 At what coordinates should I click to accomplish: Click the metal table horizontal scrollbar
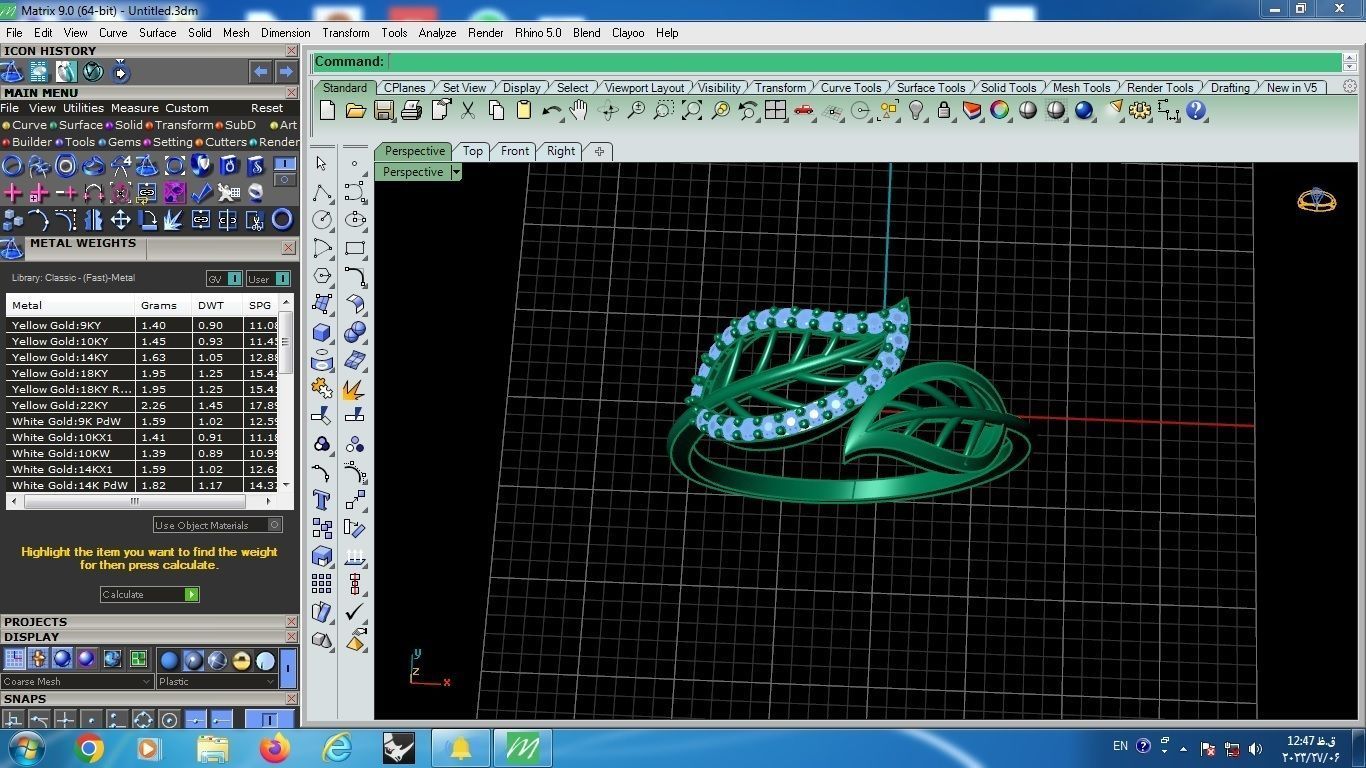(142, 501)
